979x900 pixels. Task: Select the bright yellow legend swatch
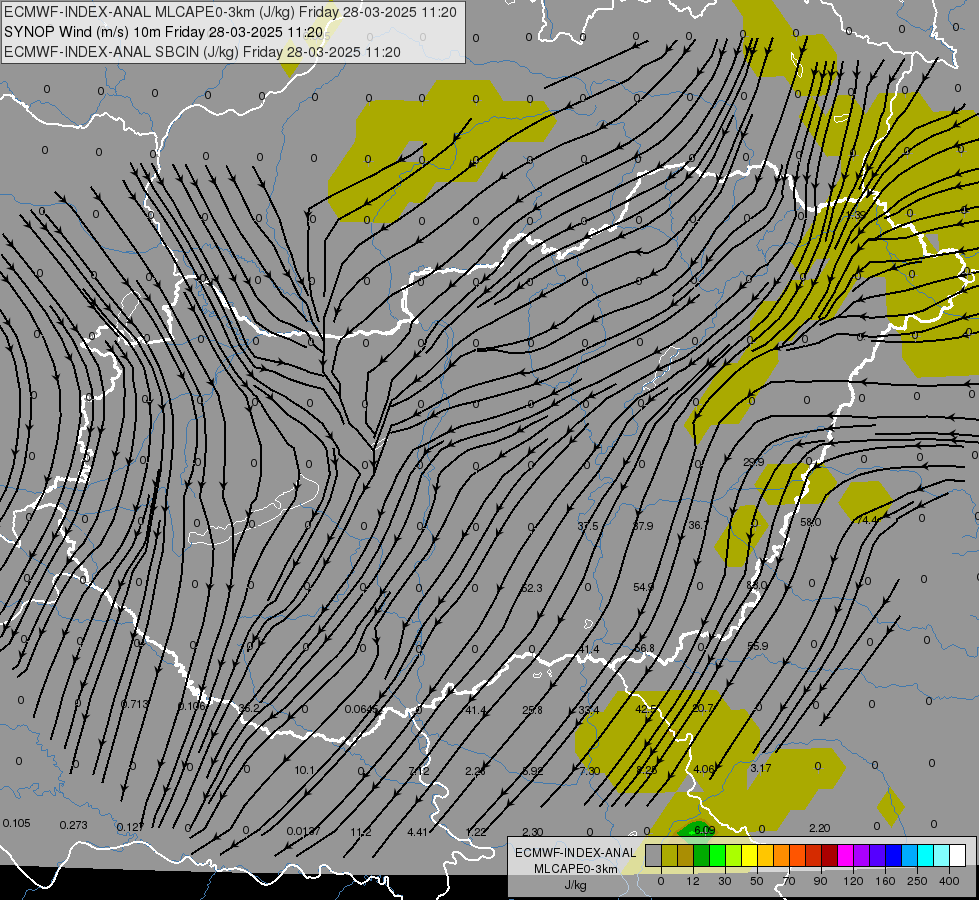(750, 855)
